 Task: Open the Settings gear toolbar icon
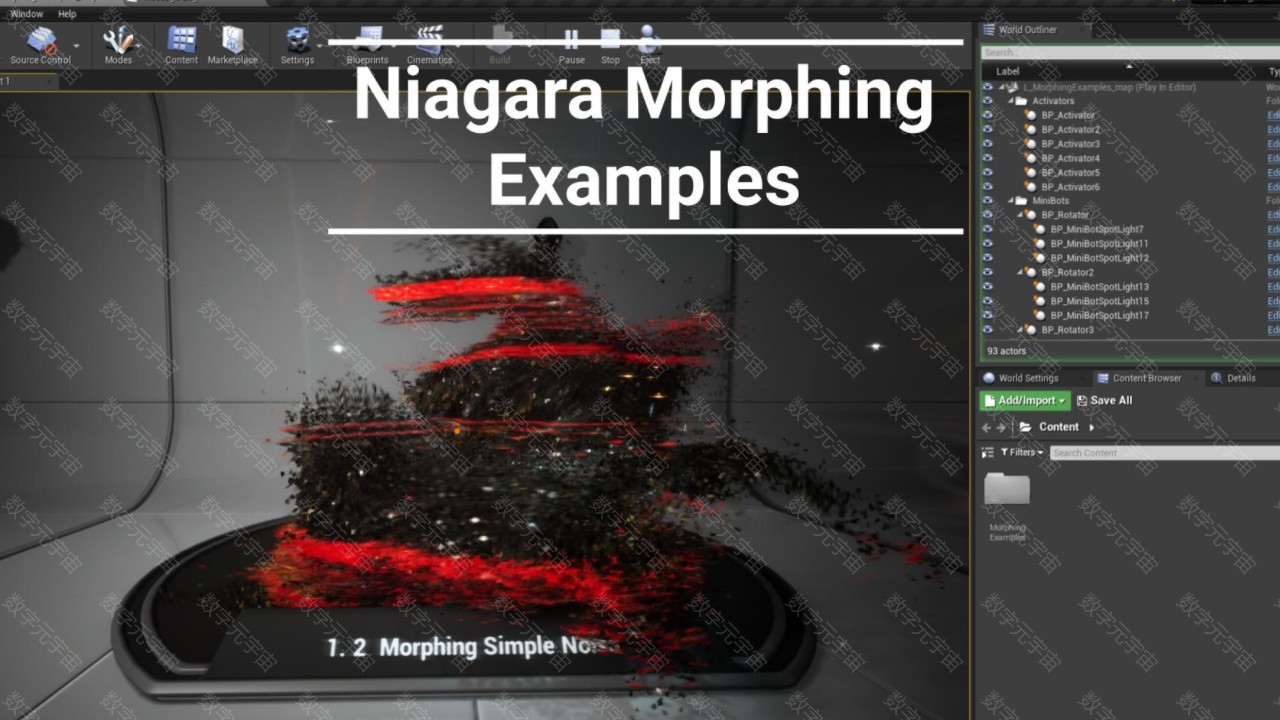tap(297, 40)
